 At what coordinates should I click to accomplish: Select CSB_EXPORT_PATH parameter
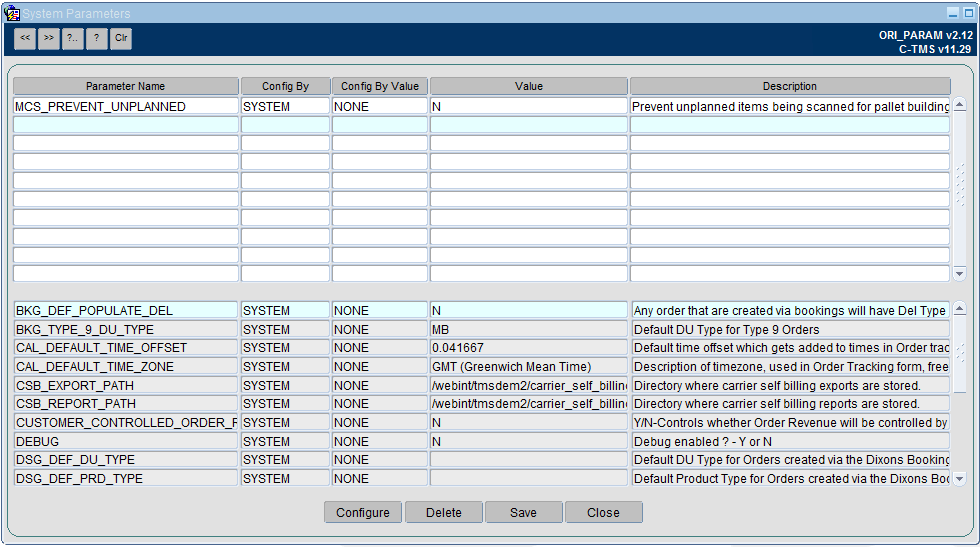(126, 385)
